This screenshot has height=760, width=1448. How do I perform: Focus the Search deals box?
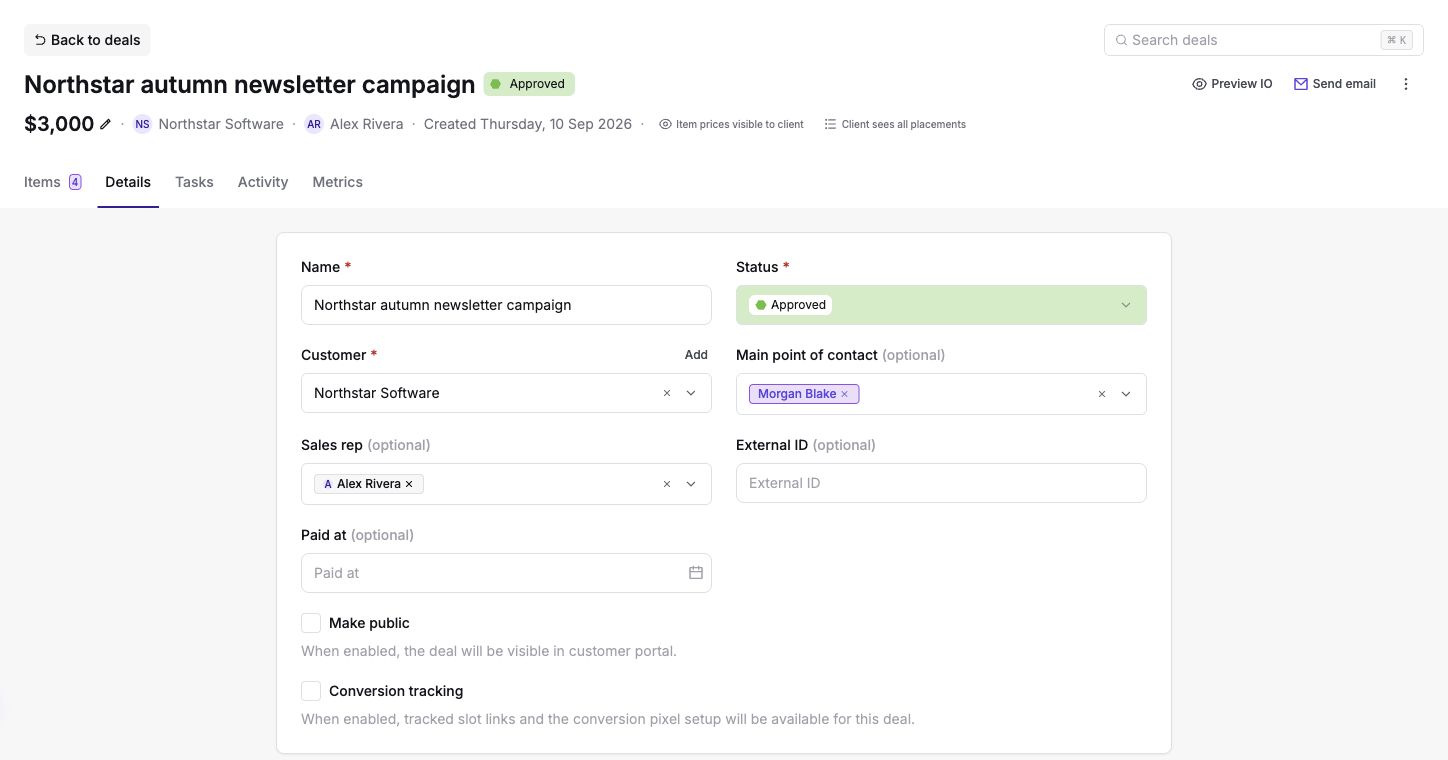pos(1264,40)
